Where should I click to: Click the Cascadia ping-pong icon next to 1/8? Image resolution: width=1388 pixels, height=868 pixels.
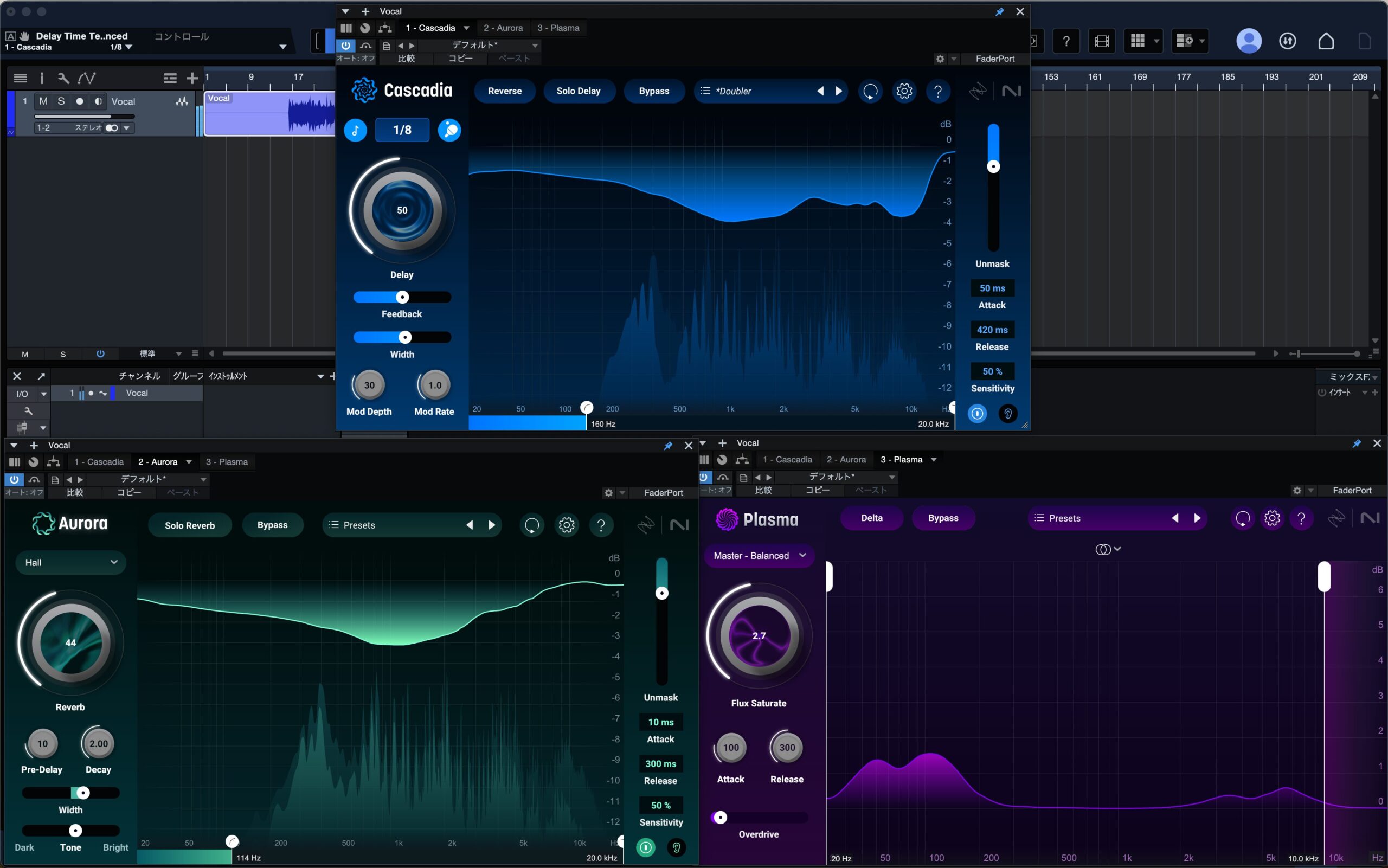[449, 130]
